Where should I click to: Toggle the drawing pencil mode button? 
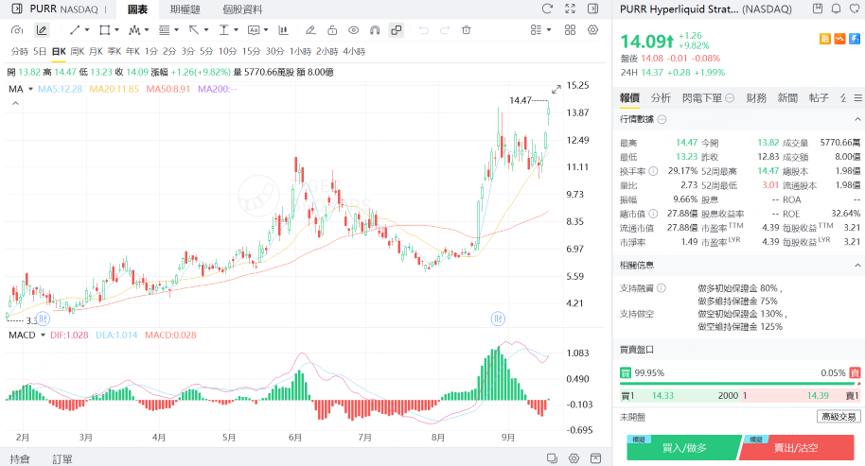pyautogui.click(x=41, y=30)
